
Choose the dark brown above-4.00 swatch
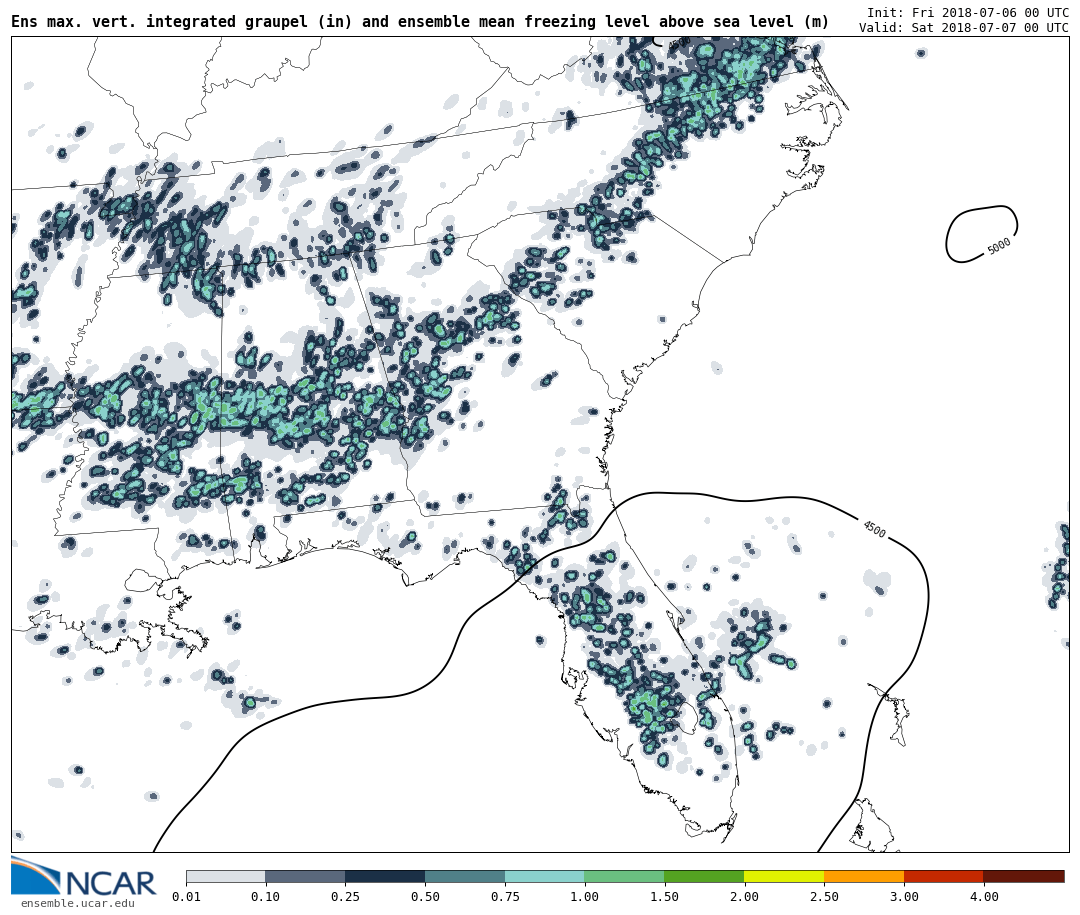point(1024,876)
